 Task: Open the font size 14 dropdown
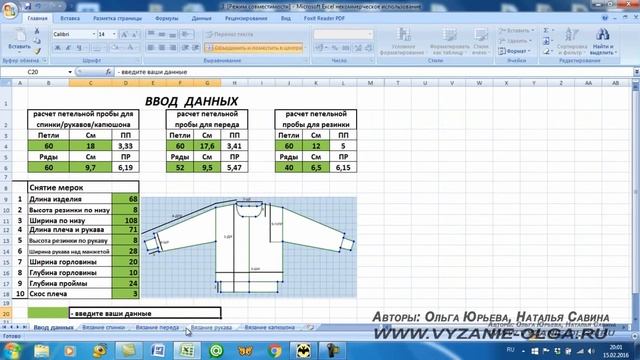click(x=114, y=34)
